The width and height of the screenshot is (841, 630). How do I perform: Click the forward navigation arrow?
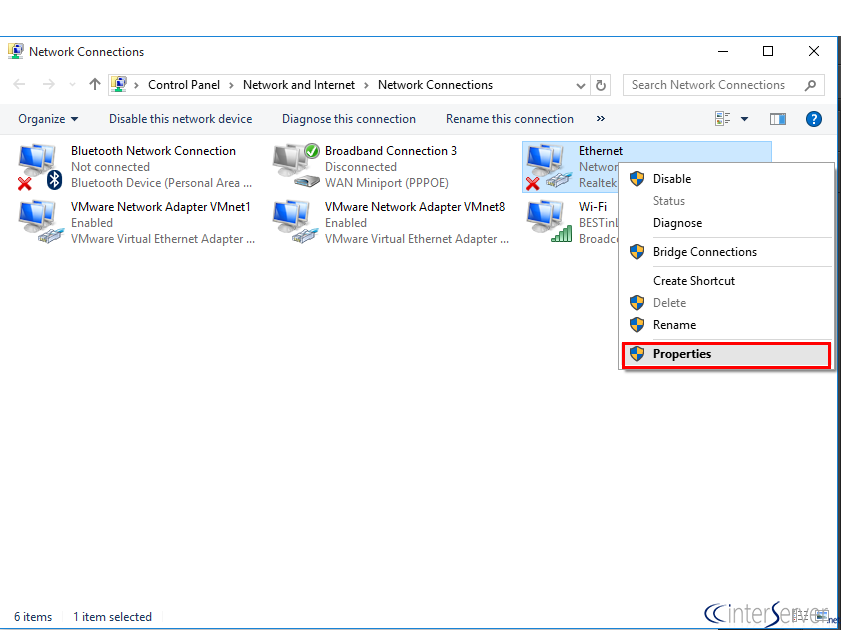(49, 84)
